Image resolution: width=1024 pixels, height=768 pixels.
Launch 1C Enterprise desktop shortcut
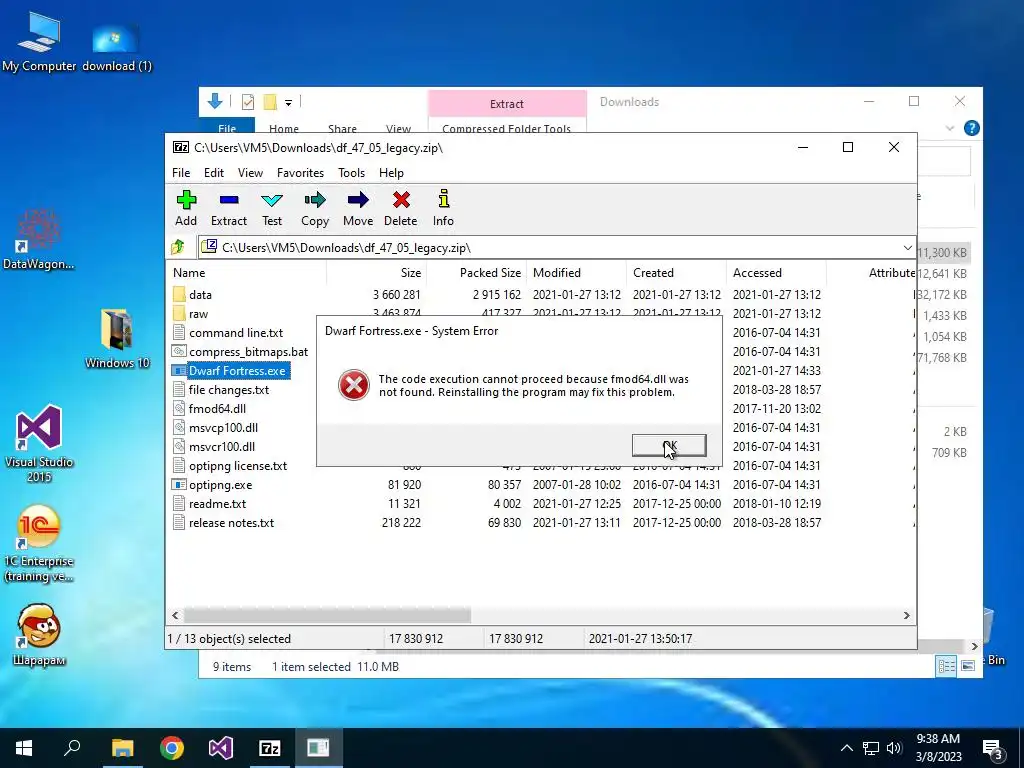(39, 543)
